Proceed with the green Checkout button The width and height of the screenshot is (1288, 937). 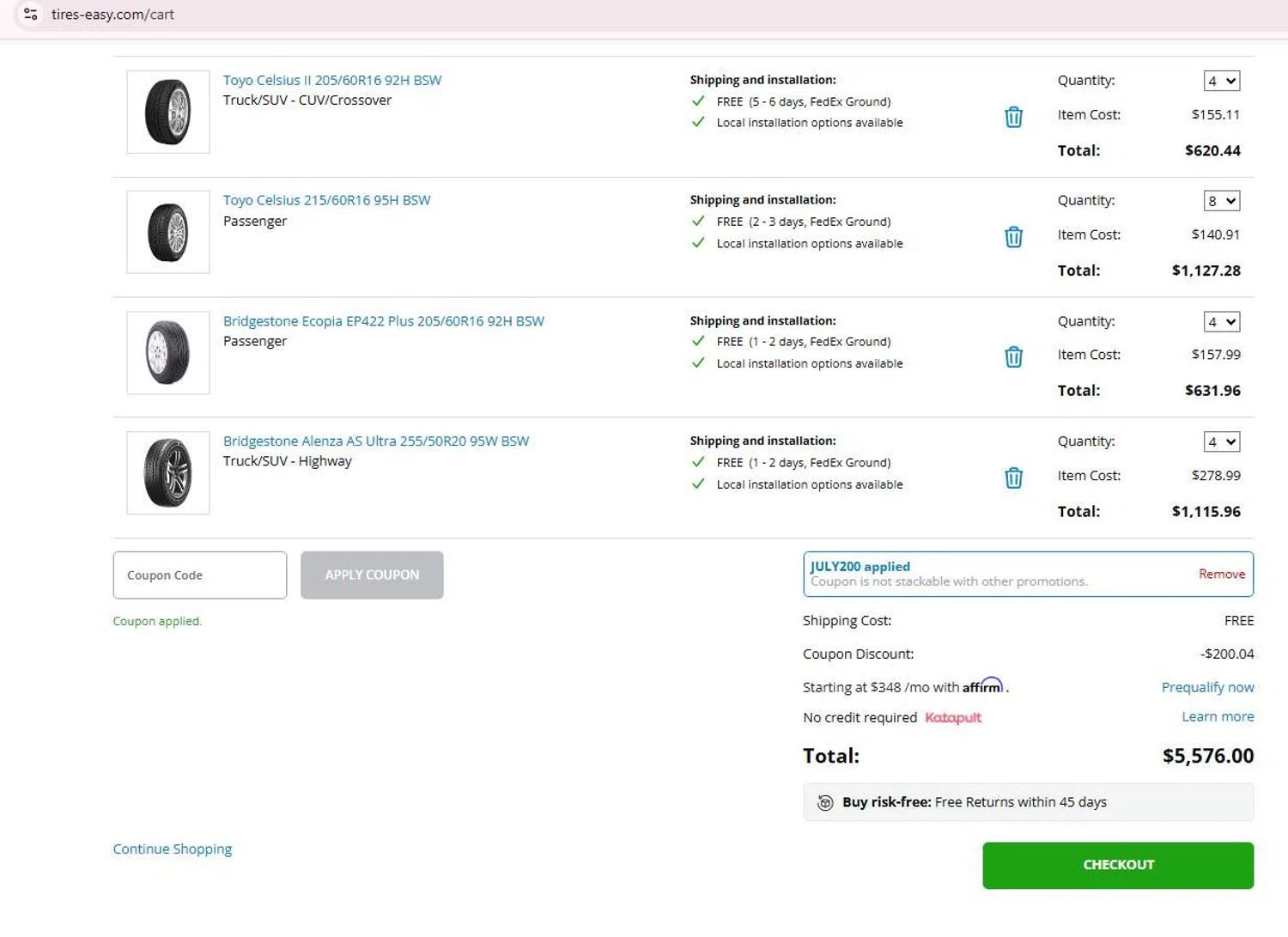click(1117, 865)
